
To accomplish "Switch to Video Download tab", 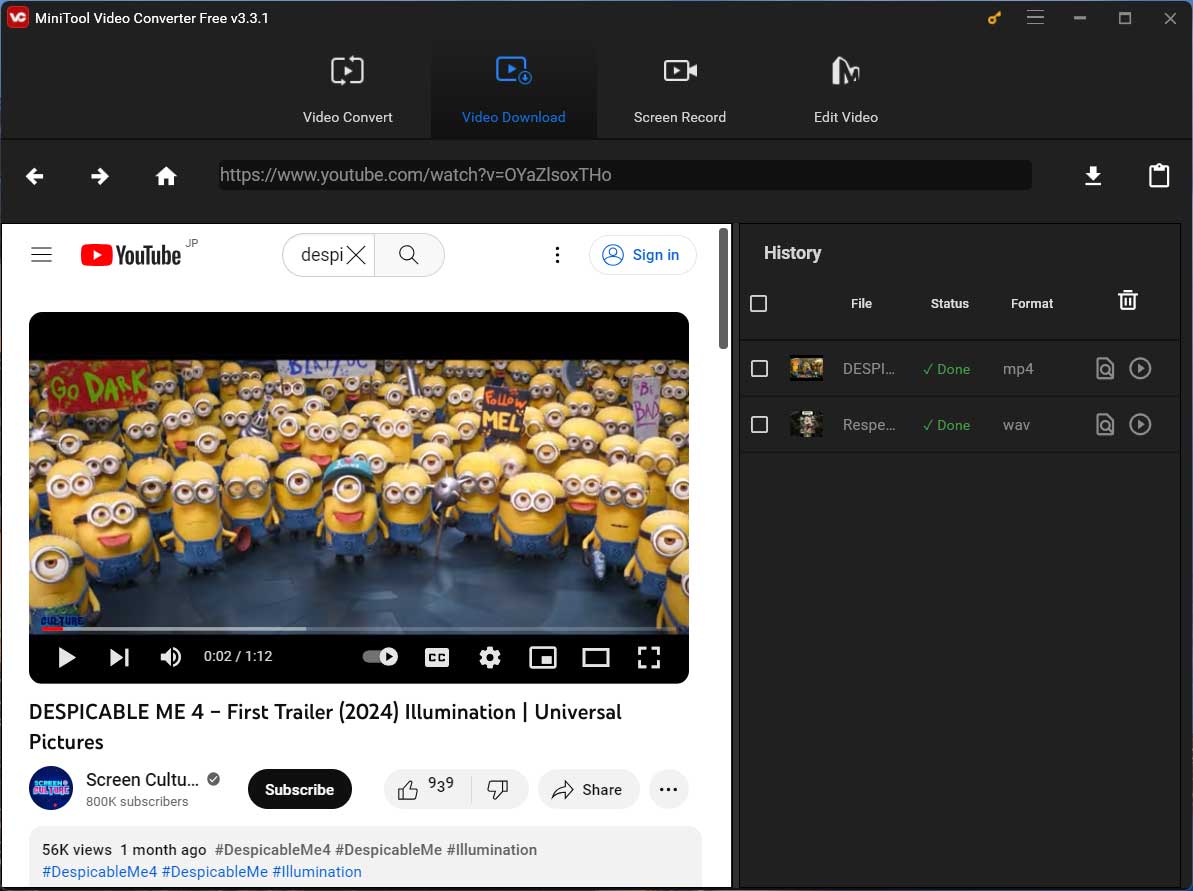I will (x=514, y=90).
